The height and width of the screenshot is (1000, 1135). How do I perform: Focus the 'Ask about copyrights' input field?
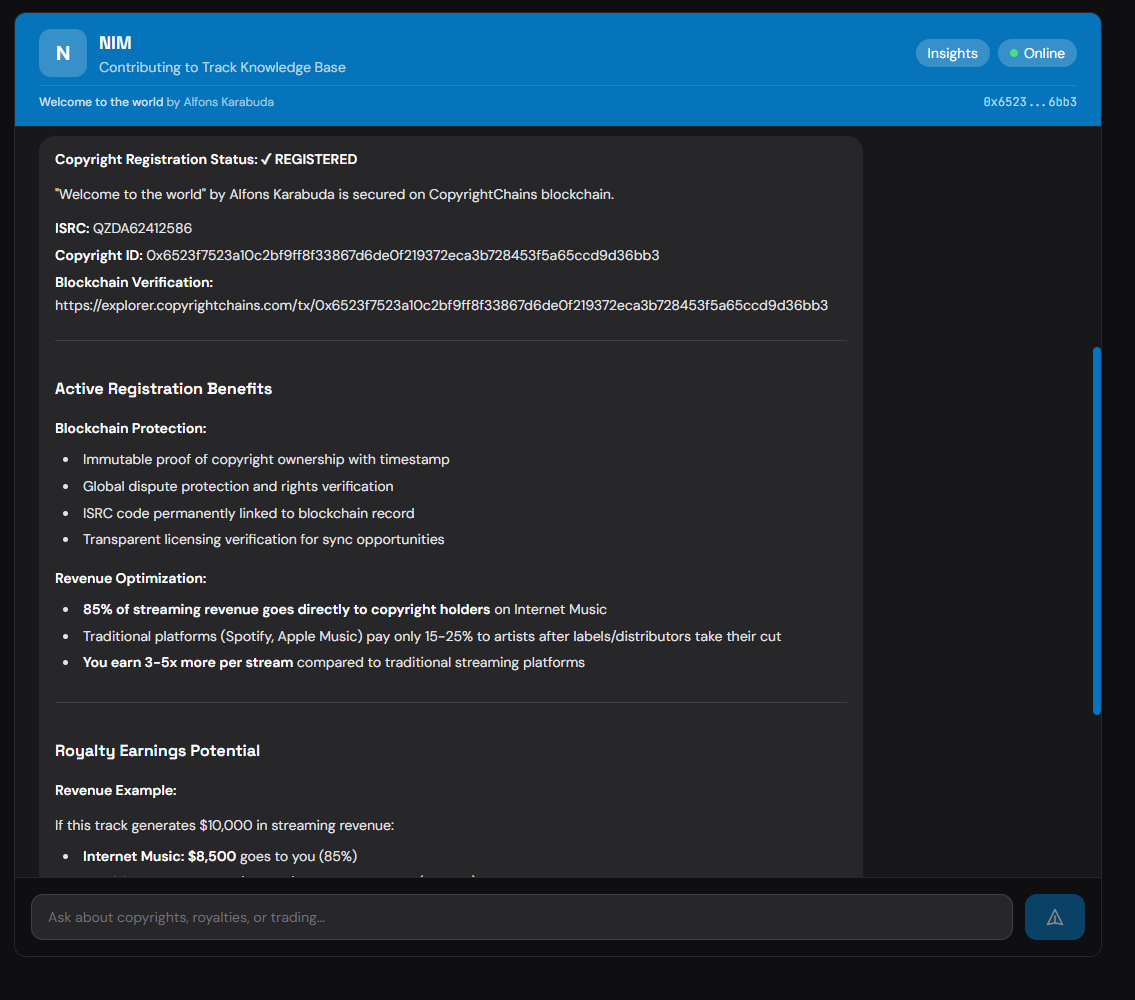[521, 917]
